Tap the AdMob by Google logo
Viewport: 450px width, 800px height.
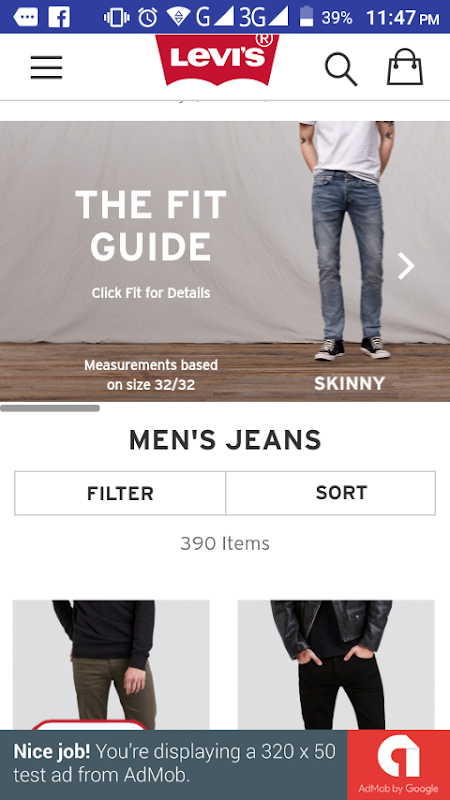398,765
